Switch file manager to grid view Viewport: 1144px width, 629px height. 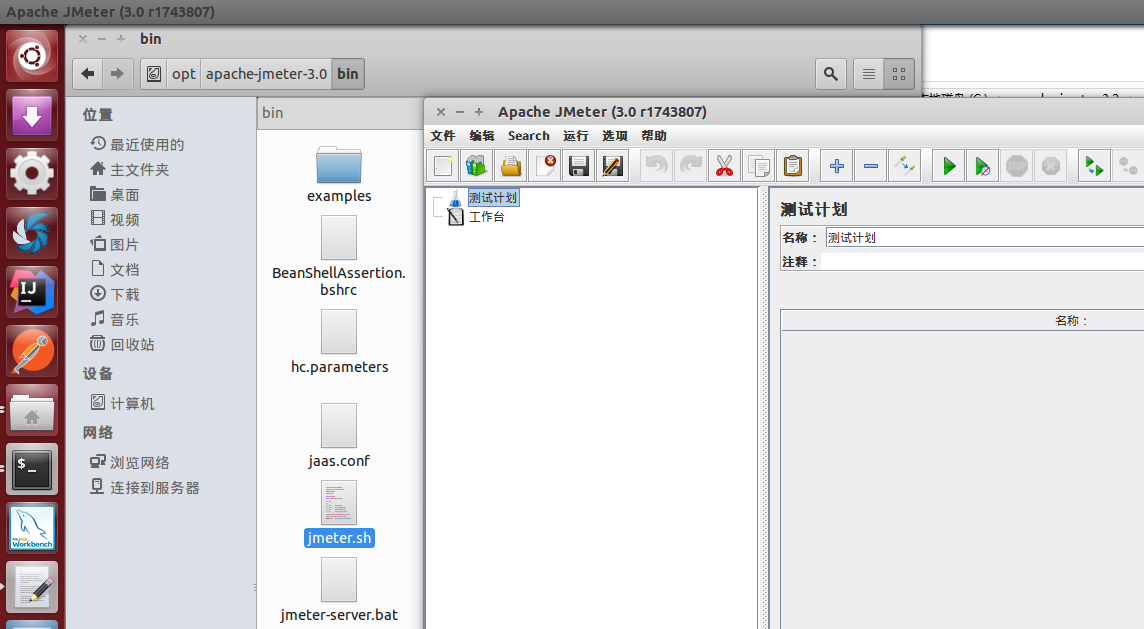tap(899, 74)
